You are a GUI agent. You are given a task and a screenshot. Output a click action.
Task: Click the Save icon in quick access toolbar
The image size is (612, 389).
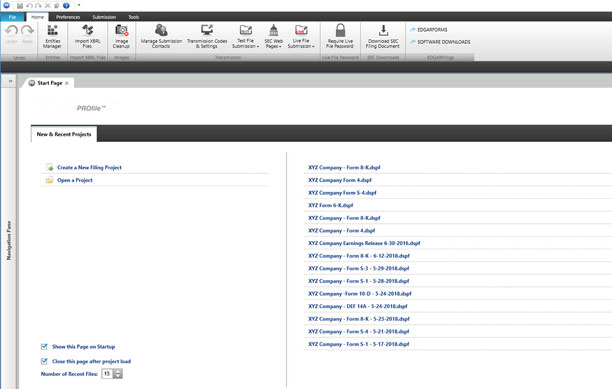[20, 6]
